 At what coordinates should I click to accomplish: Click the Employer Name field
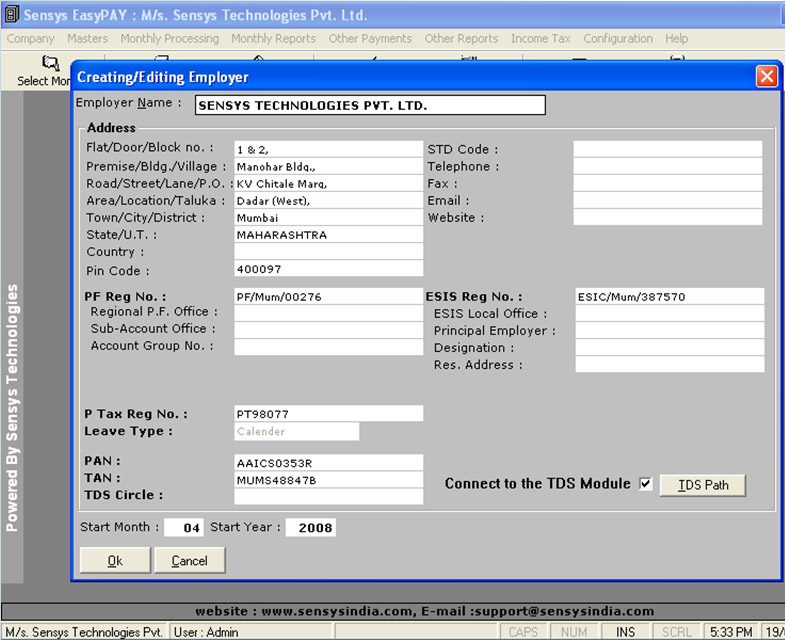(370, 105)
